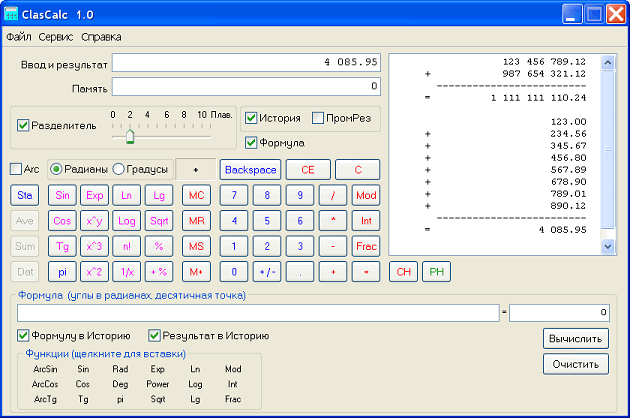Click the Sqrt button
Image resolution: width=630 pixels, height=418 pixels.
point(159,221)
